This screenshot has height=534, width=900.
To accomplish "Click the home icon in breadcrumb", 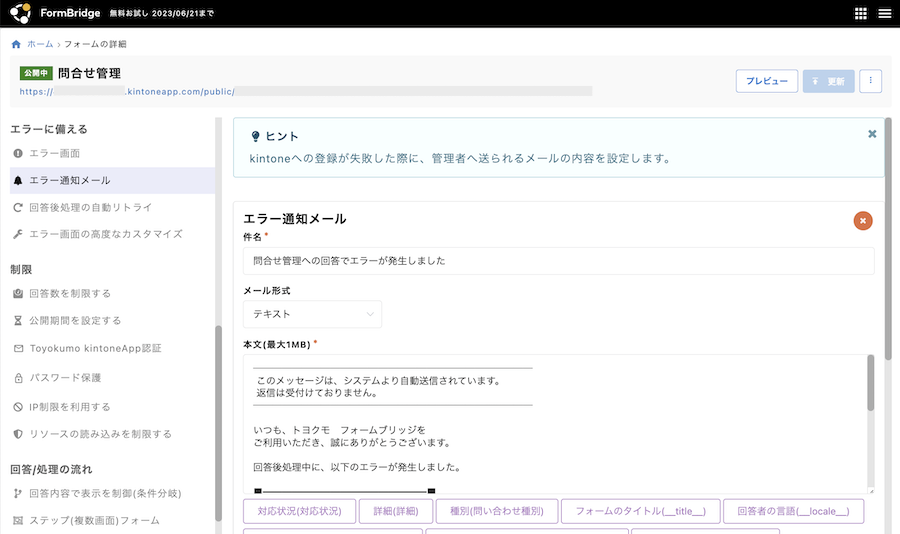I will point(16,44).
